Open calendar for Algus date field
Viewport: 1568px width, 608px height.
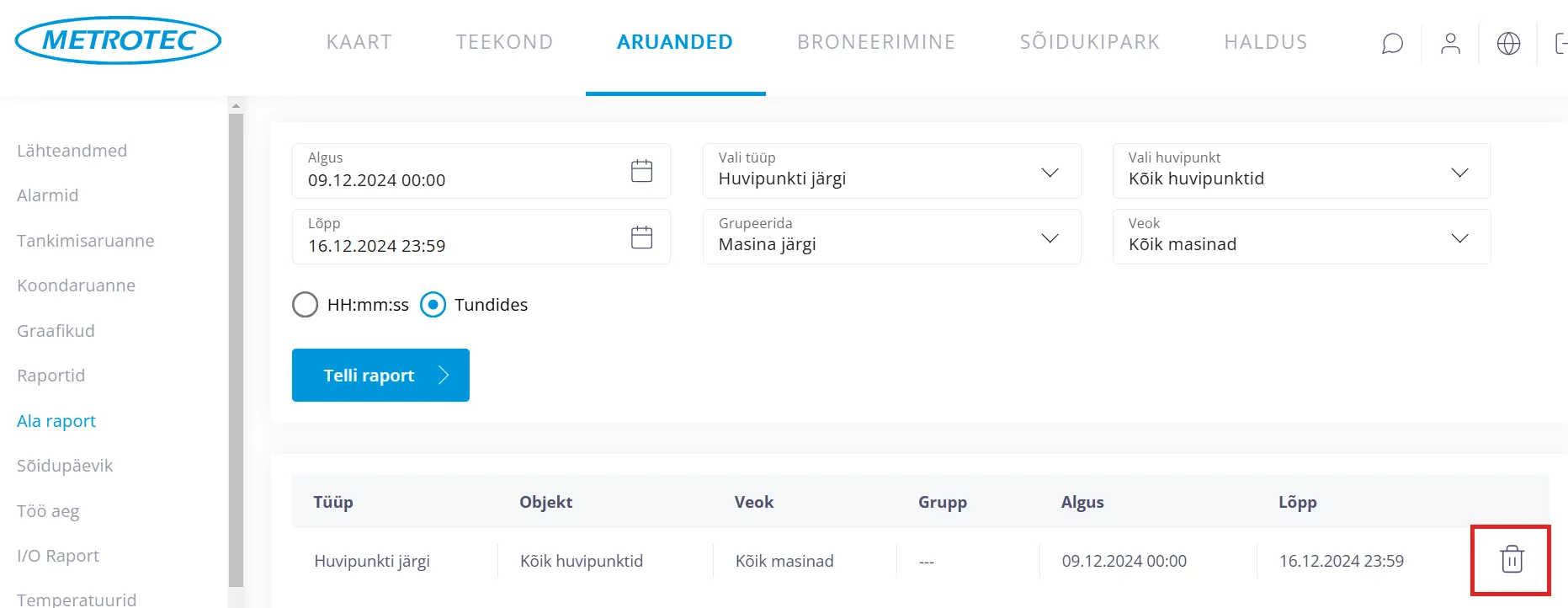(x=641, y=171)
